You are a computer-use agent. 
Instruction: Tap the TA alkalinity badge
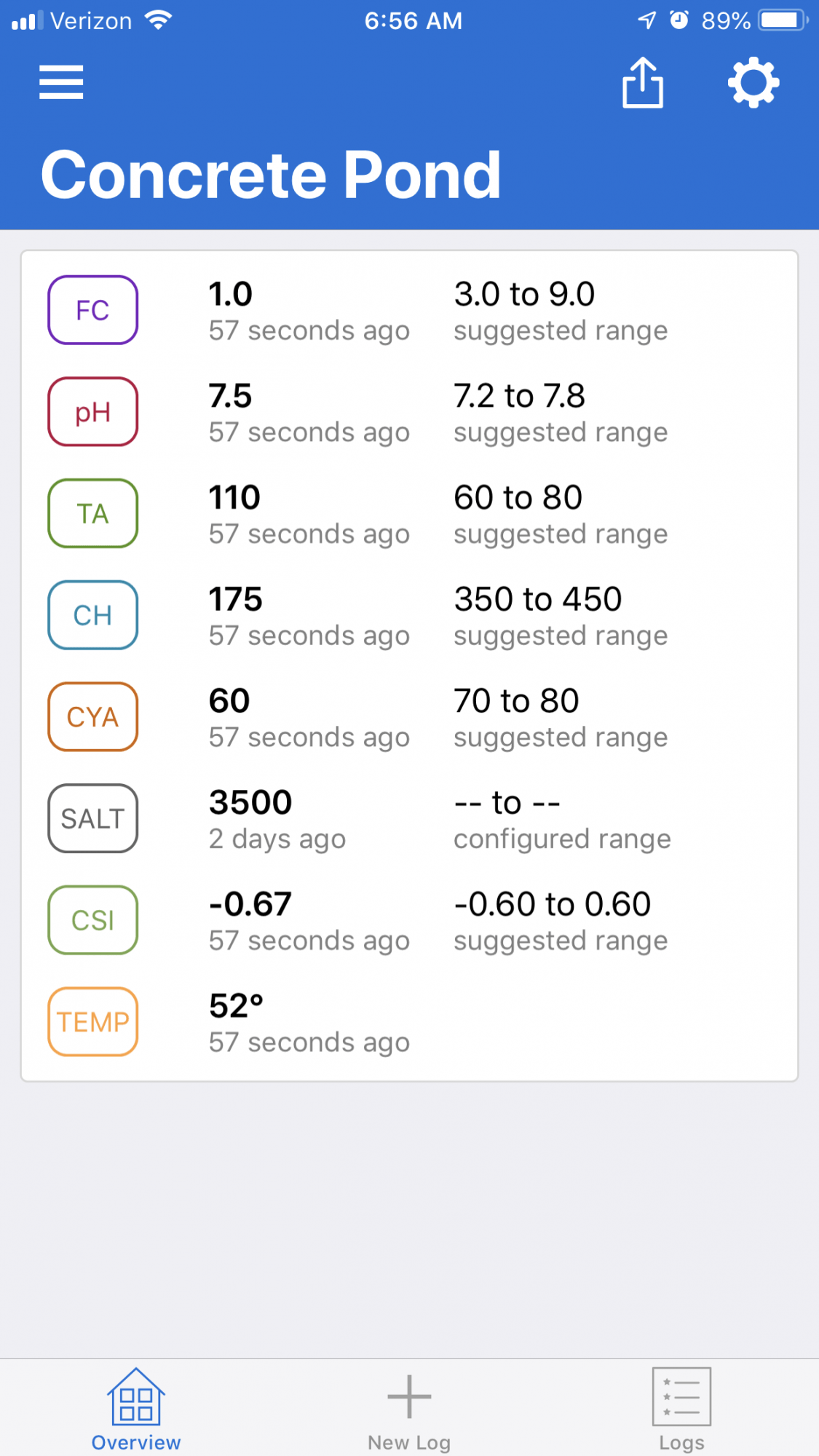93,513
